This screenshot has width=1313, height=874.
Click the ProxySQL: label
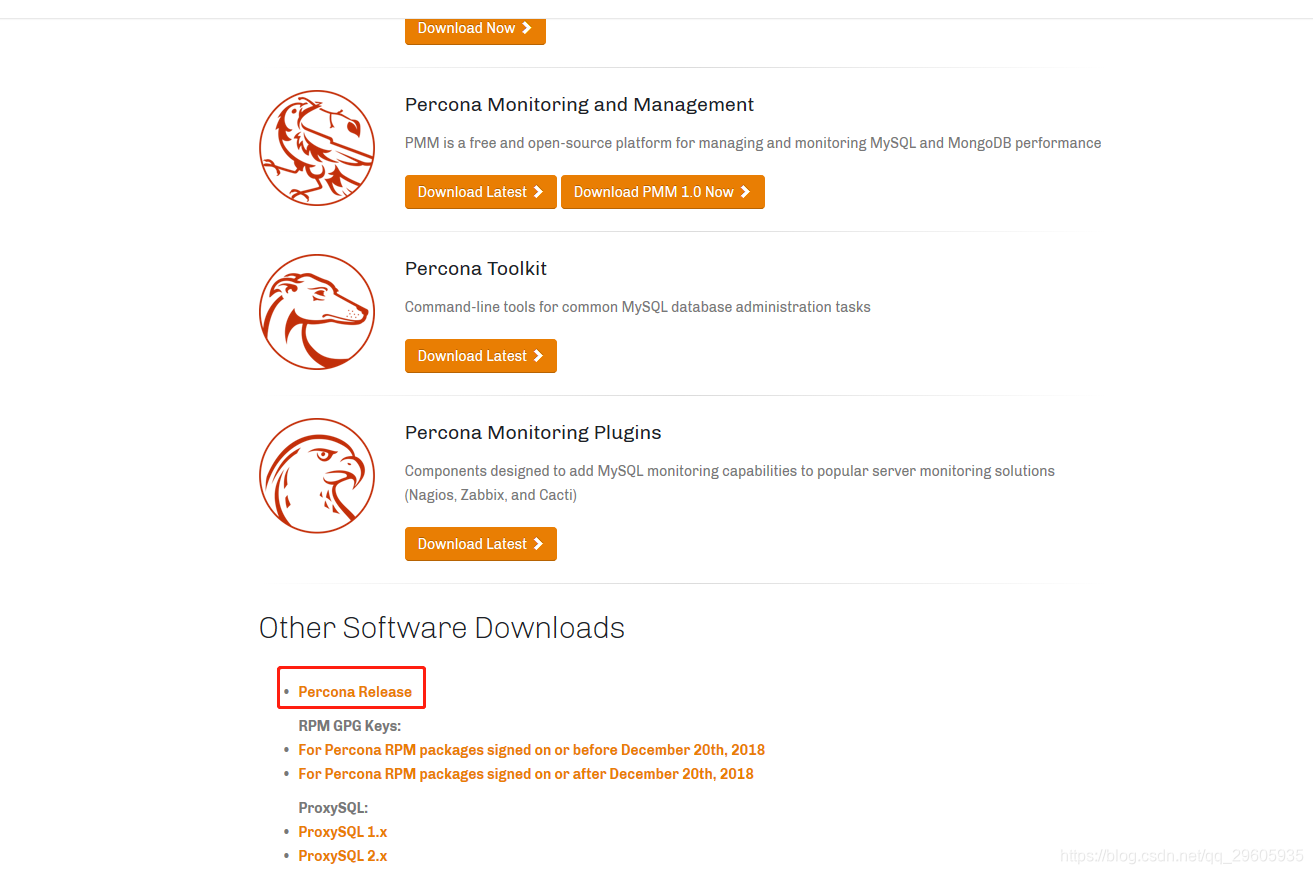[x=333, y=808]
